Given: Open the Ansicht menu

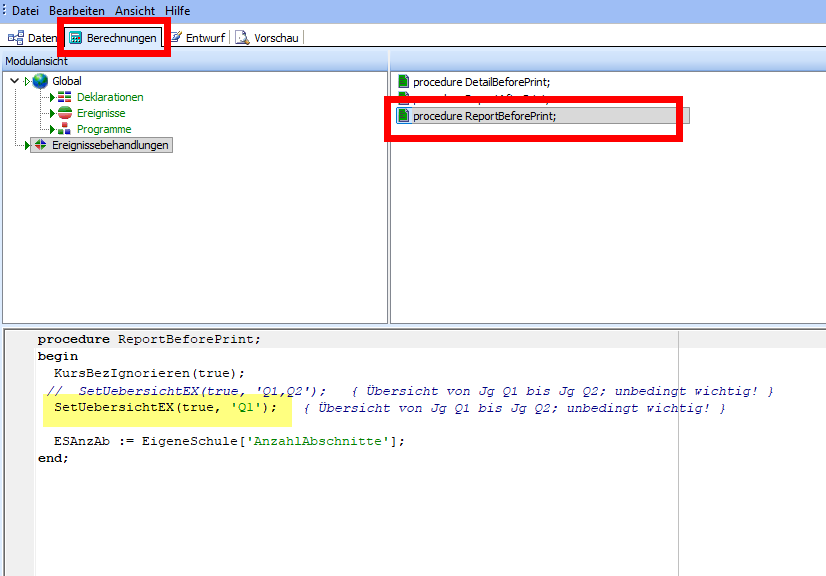Looking at the screenshot, I should 134,10.
